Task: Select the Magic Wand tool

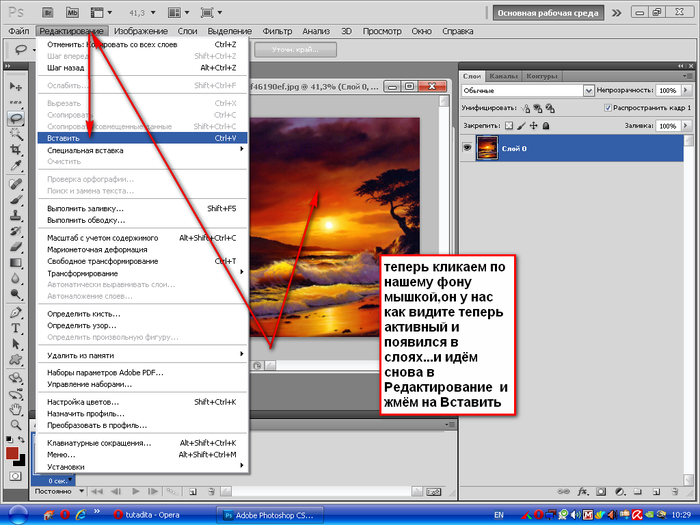Action: point(16,134)
